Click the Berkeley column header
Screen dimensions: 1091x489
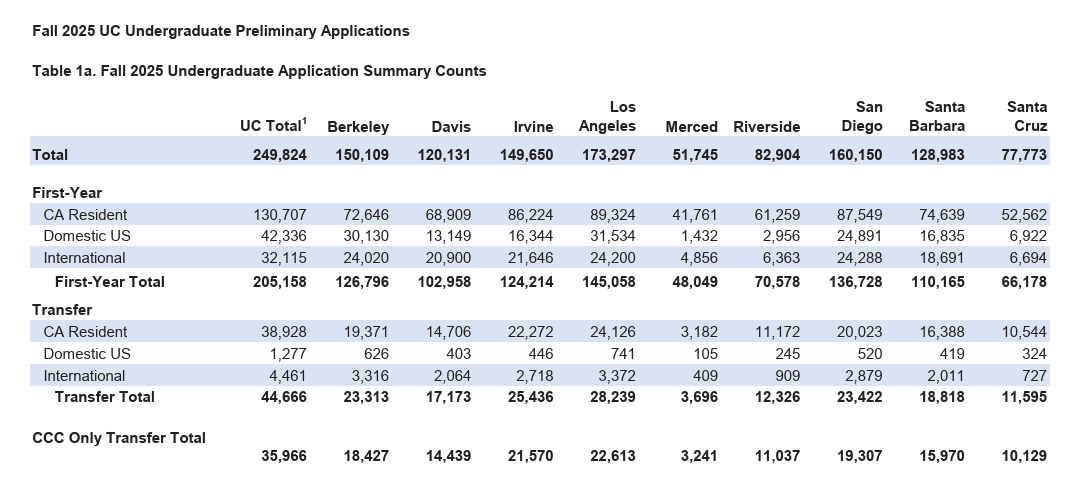(x=358, y=127)
